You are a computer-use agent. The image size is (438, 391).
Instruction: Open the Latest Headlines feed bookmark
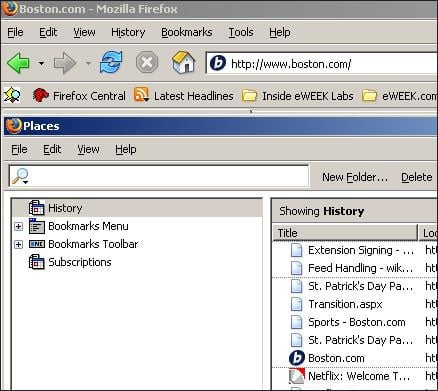coord(183,96)
